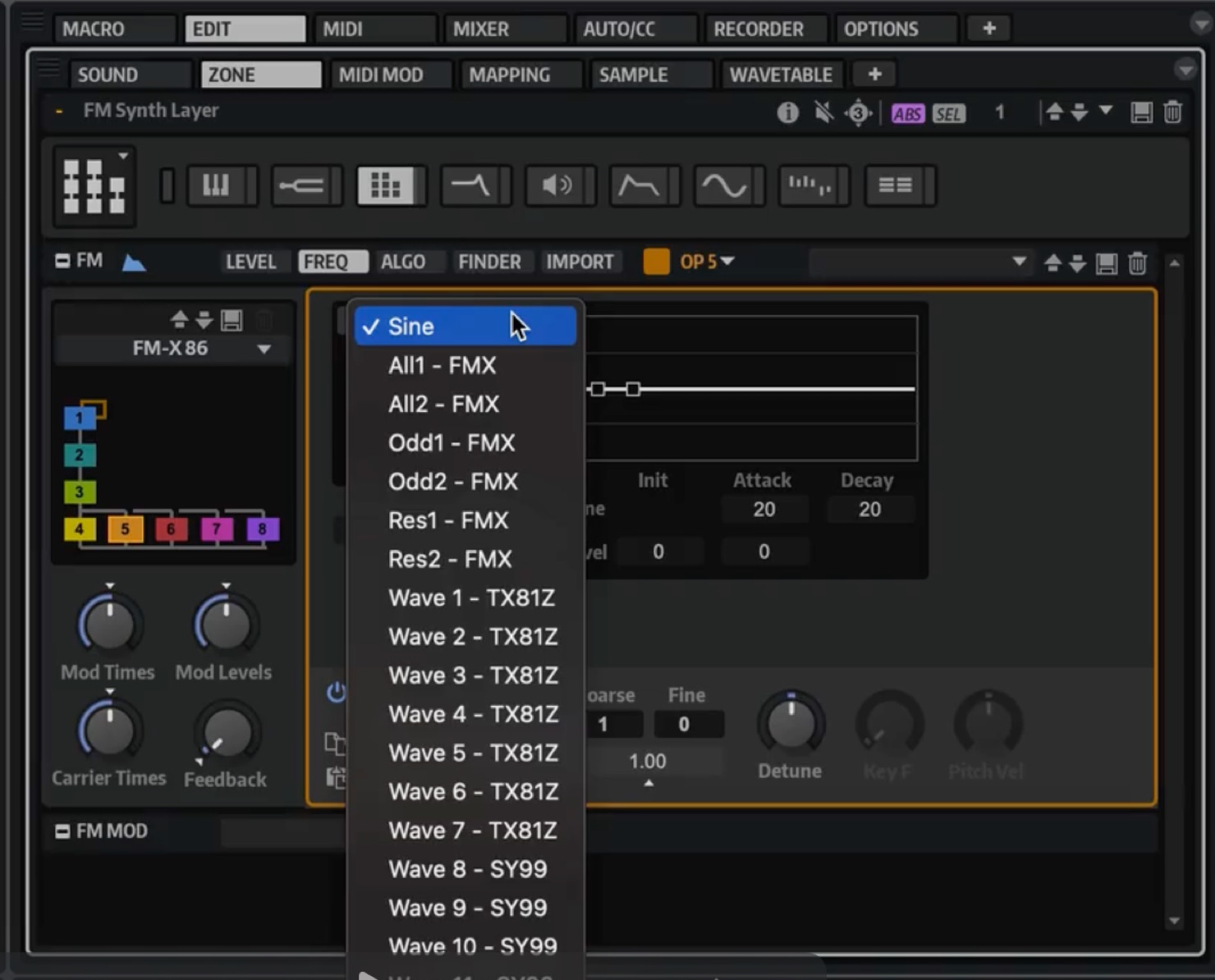Select operator 7 block in algorithm display
This screenshot has width=1215, height=980.
click(217, 529)
